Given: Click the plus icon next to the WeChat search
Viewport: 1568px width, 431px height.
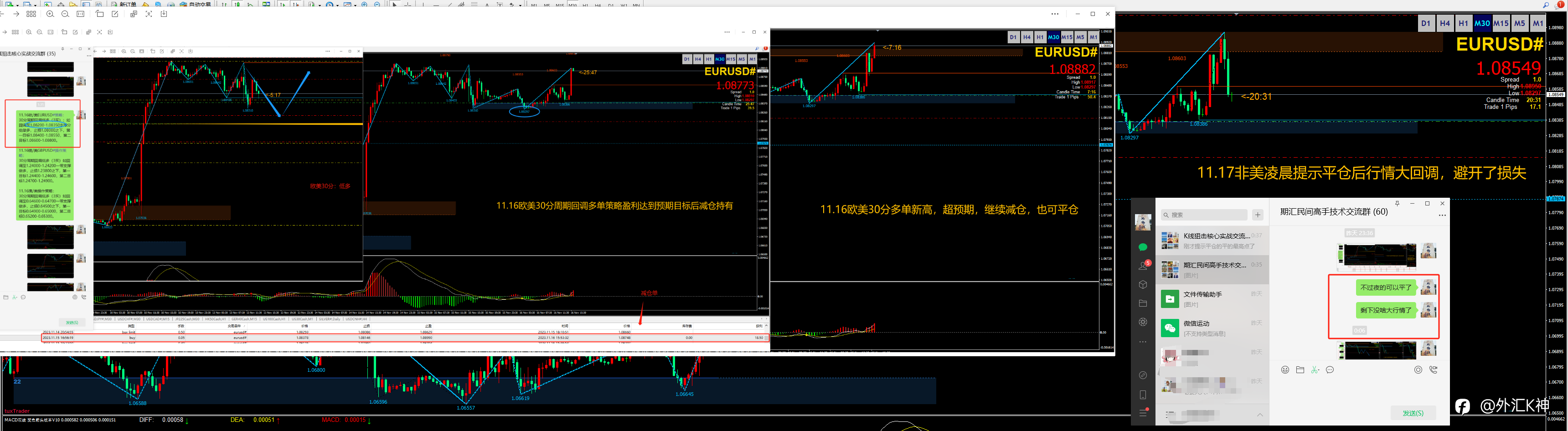Looking at the screenshot, I should 1258,214.
